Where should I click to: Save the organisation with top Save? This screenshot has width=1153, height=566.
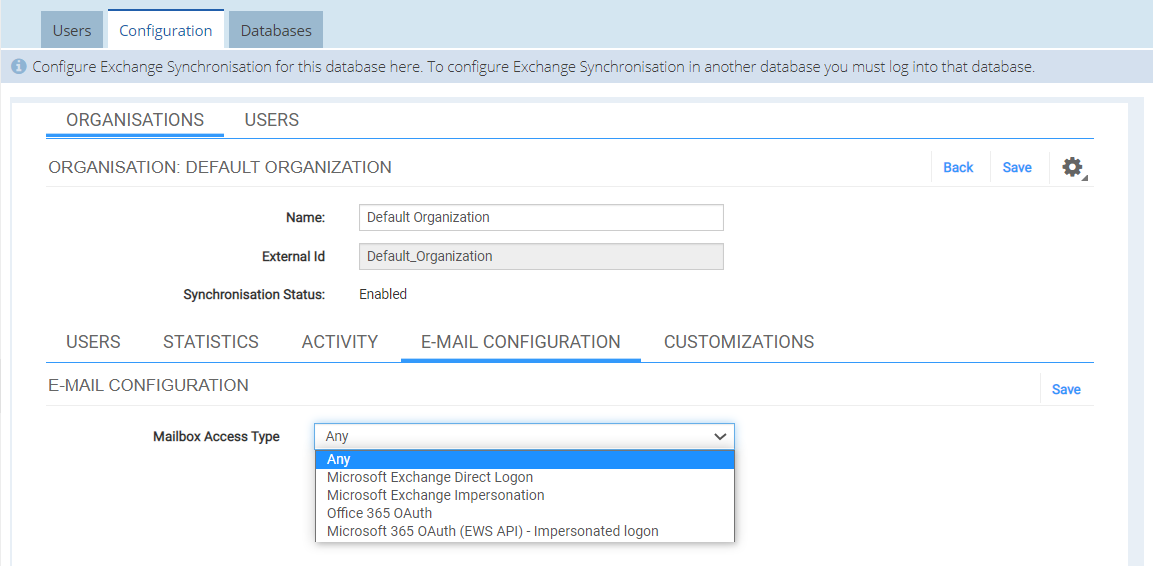click(x=1017, y=168)
